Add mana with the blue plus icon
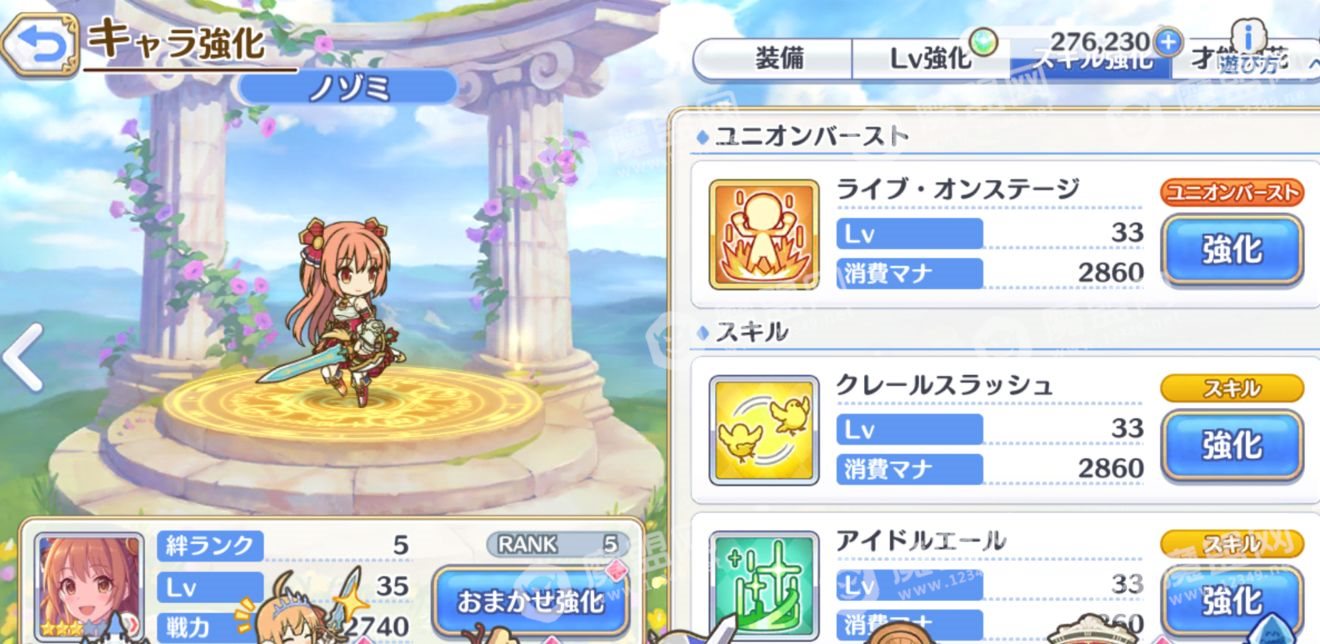 pyautogui.click(x=1167, y=42)
